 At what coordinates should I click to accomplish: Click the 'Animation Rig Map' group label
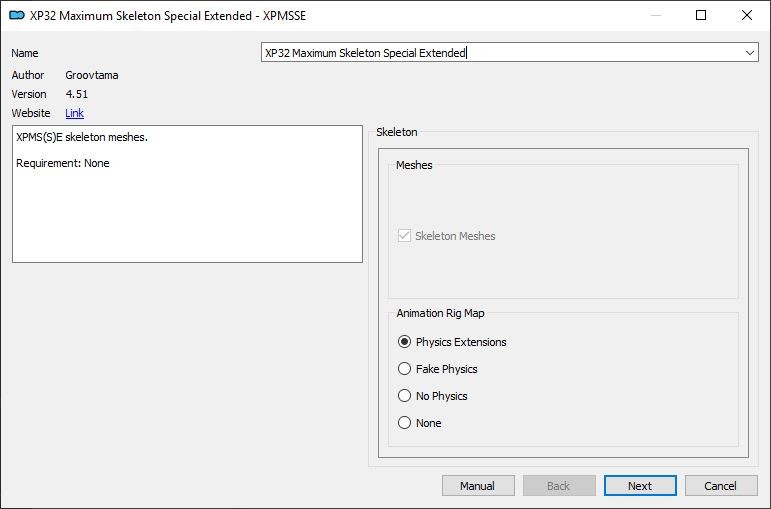440,313
